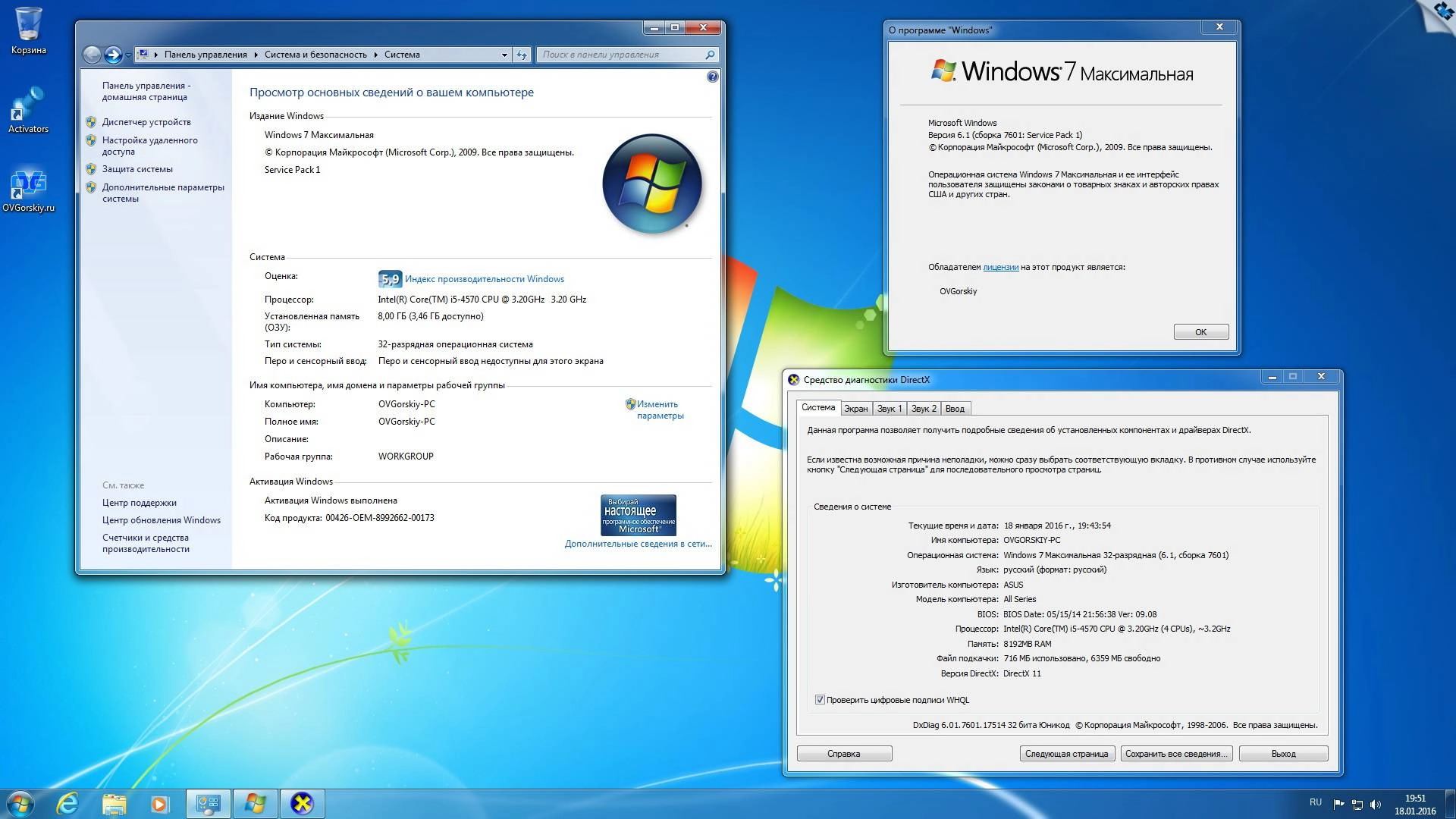Switch to the 'Звук 1' tab
The width and height of the screenshot is (1456, 819).
[x=890, y=409]
